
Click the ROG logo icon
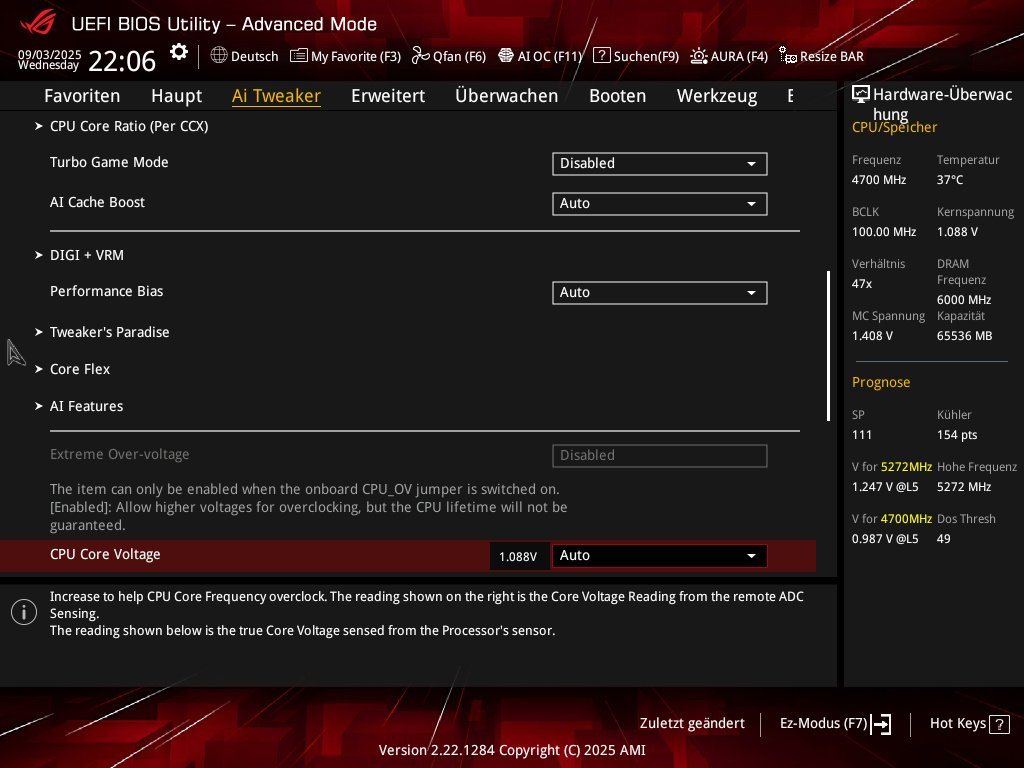(38, 22)
